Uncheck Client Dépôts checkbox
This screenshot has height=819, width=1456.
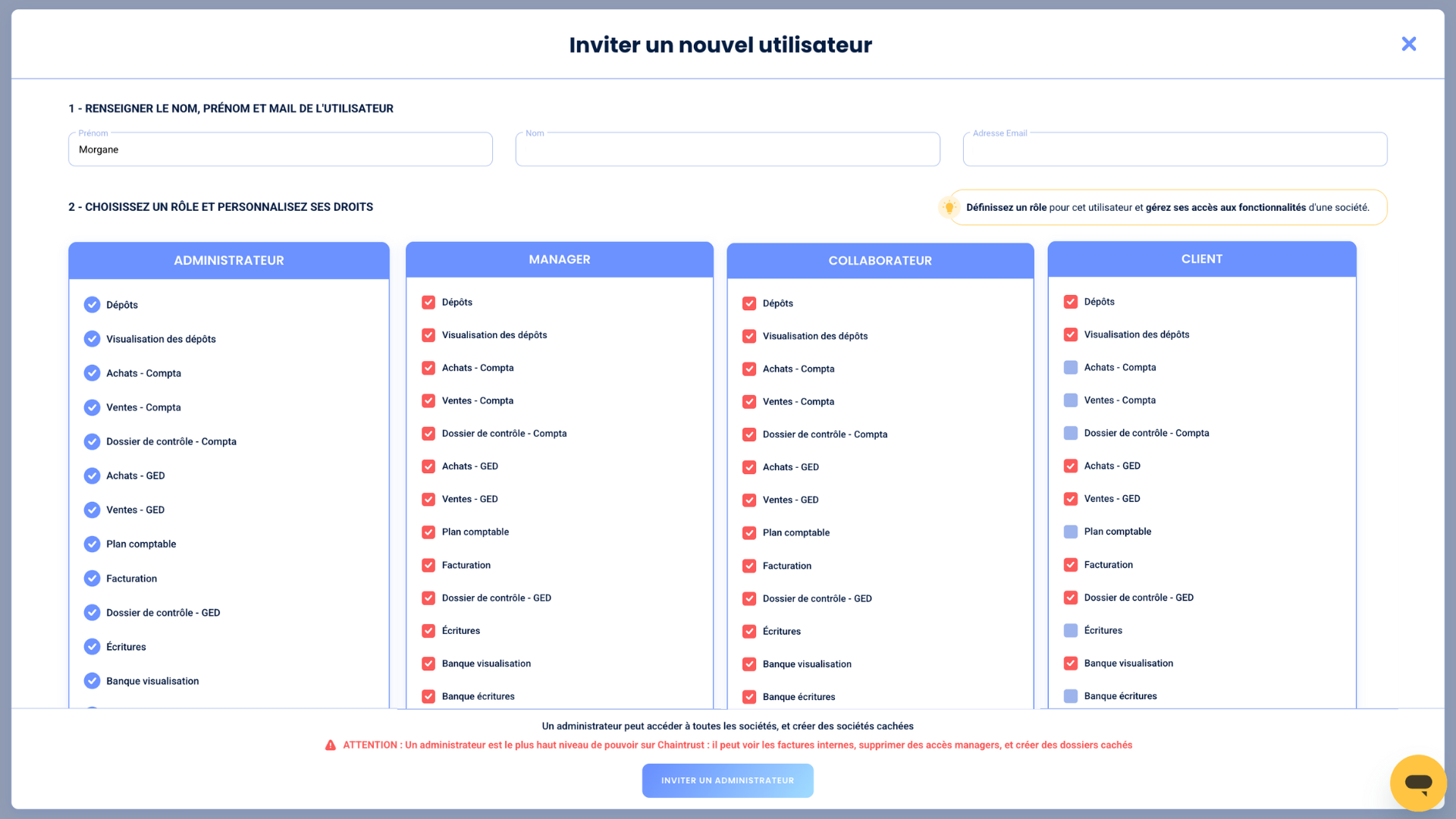coord(1071,302)
